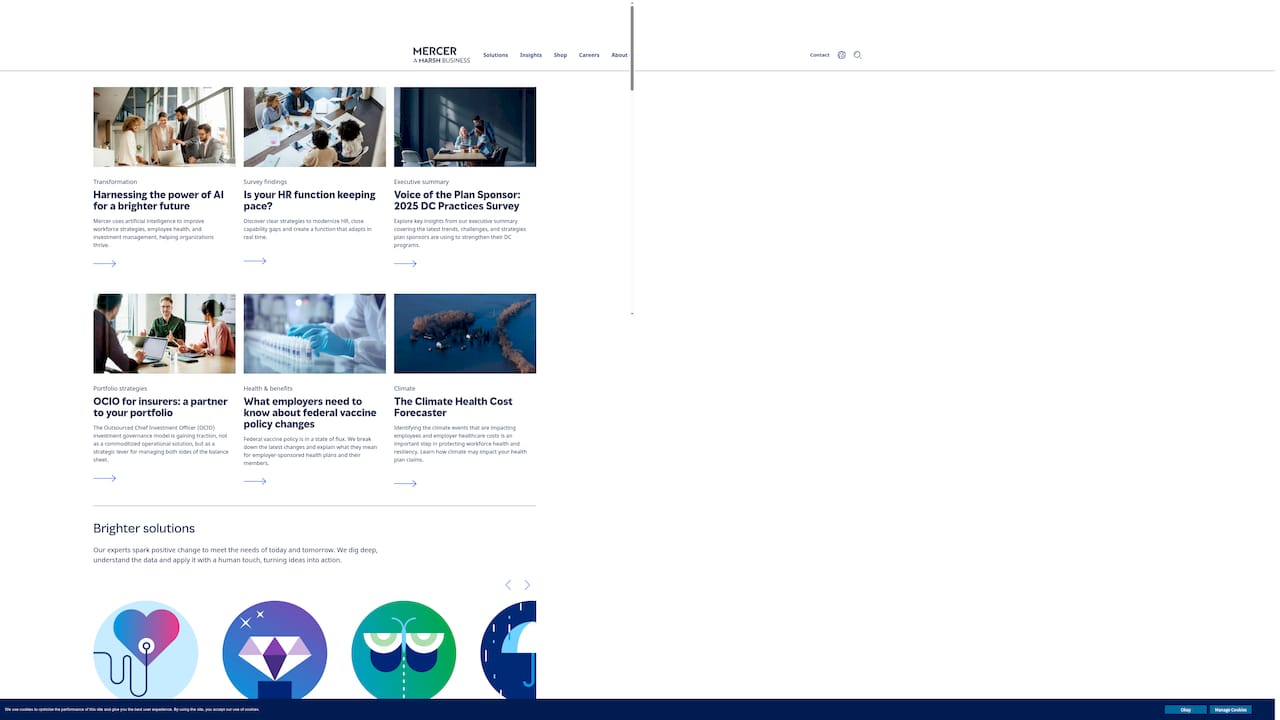Select Shop in the navigation bar

coord(560,55)
